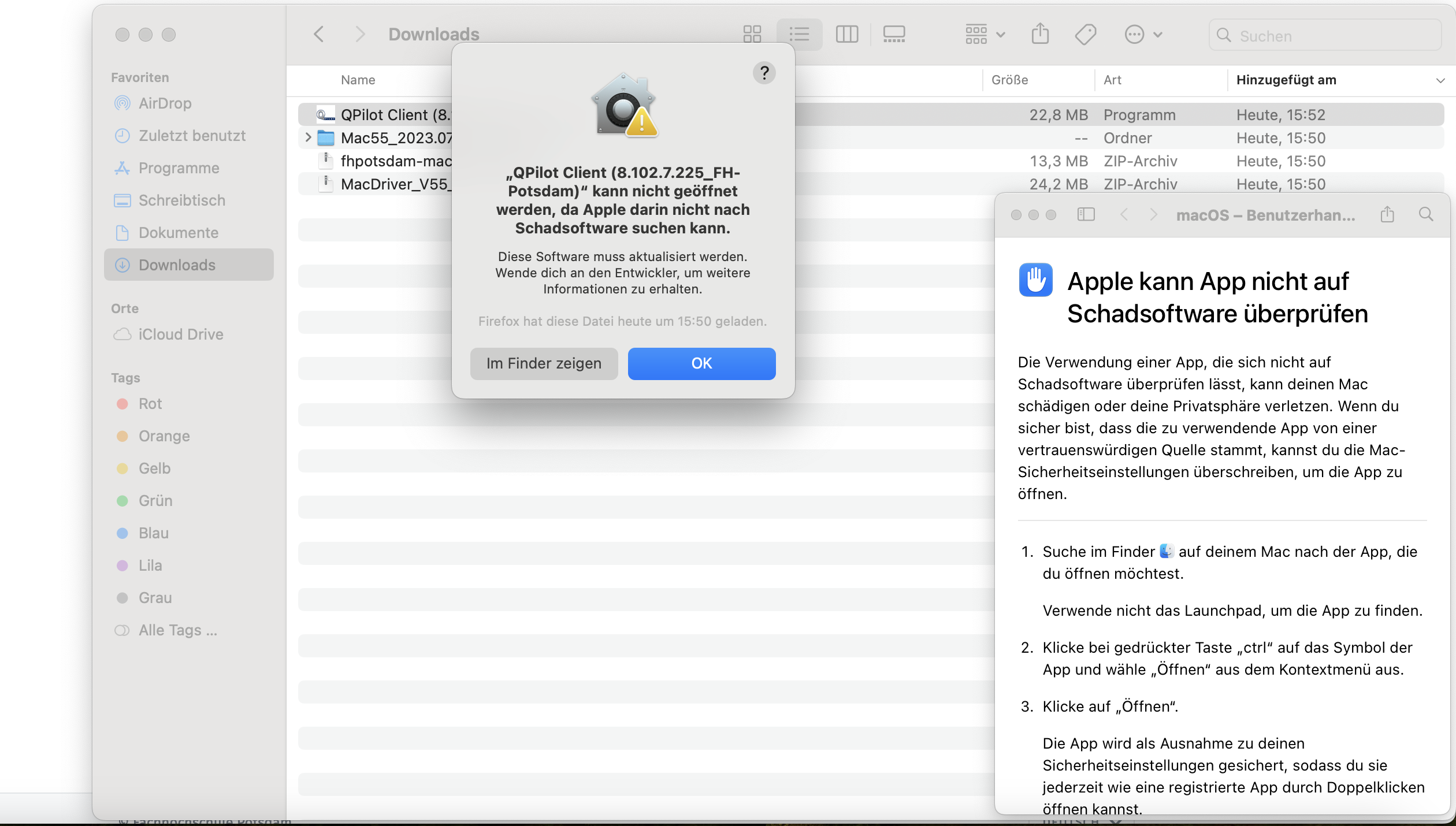Switch Finder to gallery view

click(x=894, y=35)
